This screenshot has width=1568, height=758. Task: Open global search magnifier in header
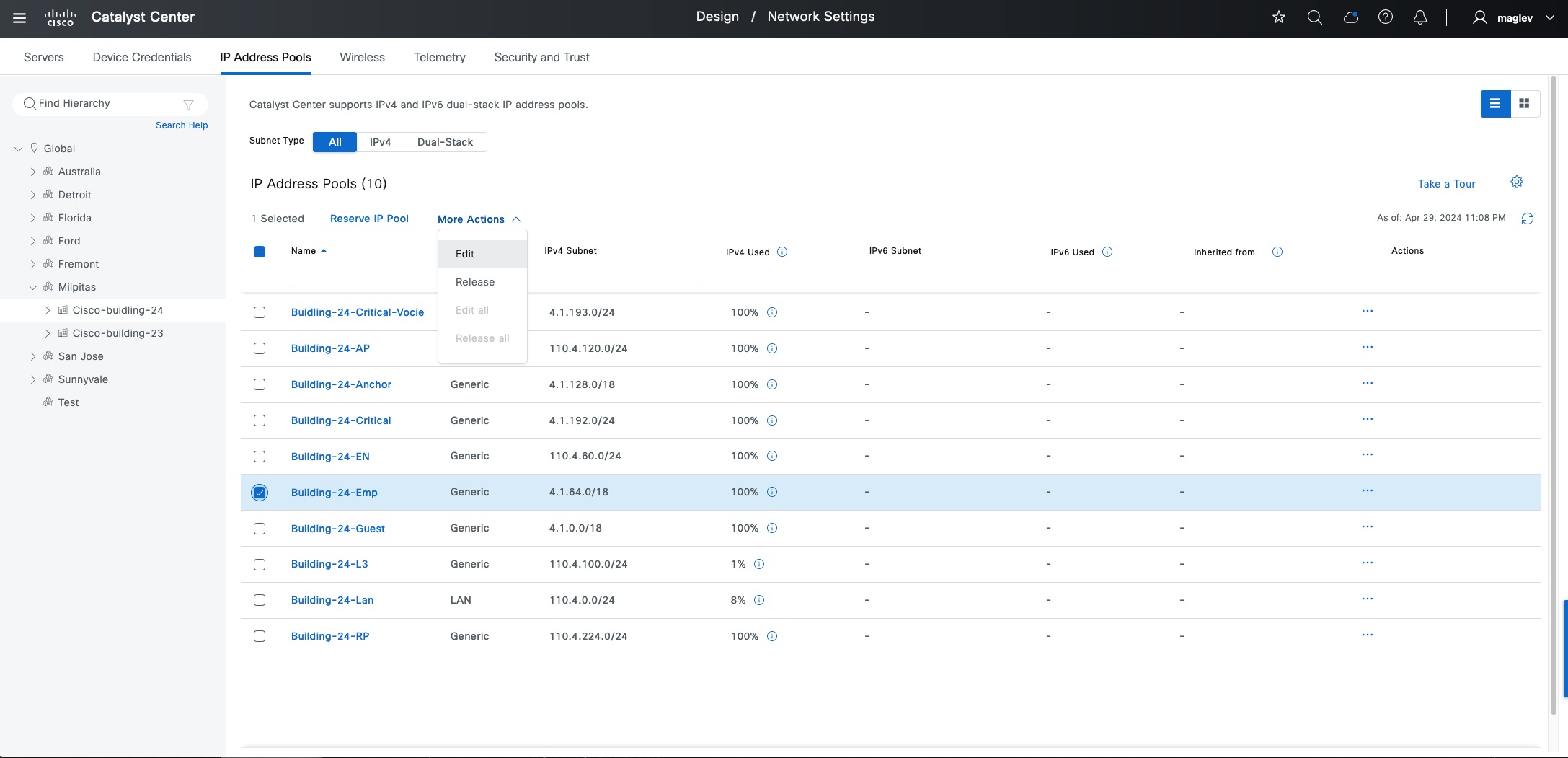point(1315,17)
